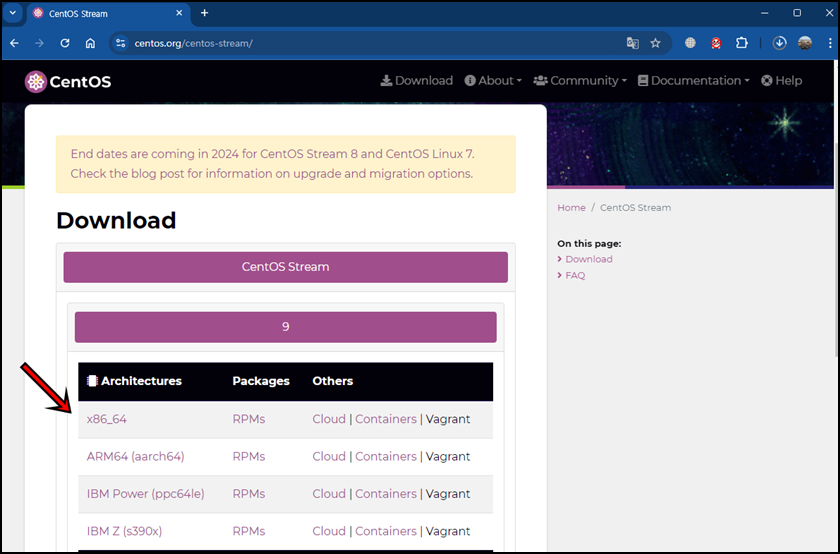Maximize the browser window
This screenshot has height=554, width=840.
click(x=797, y=13)
